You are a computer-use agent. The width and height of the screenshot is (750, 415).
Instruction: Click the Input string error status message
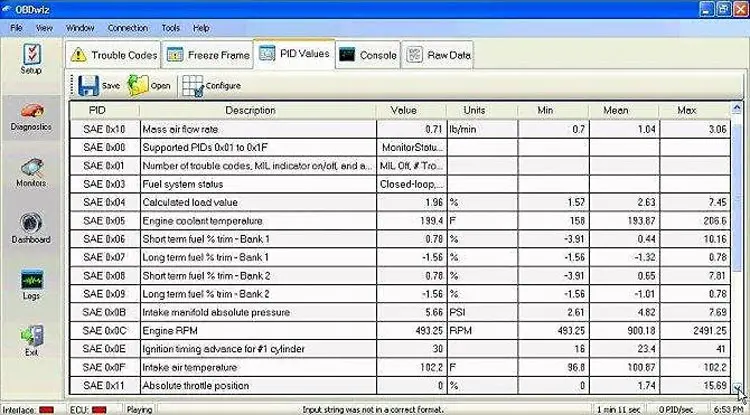pyautogui.click(x=373, y=410)
